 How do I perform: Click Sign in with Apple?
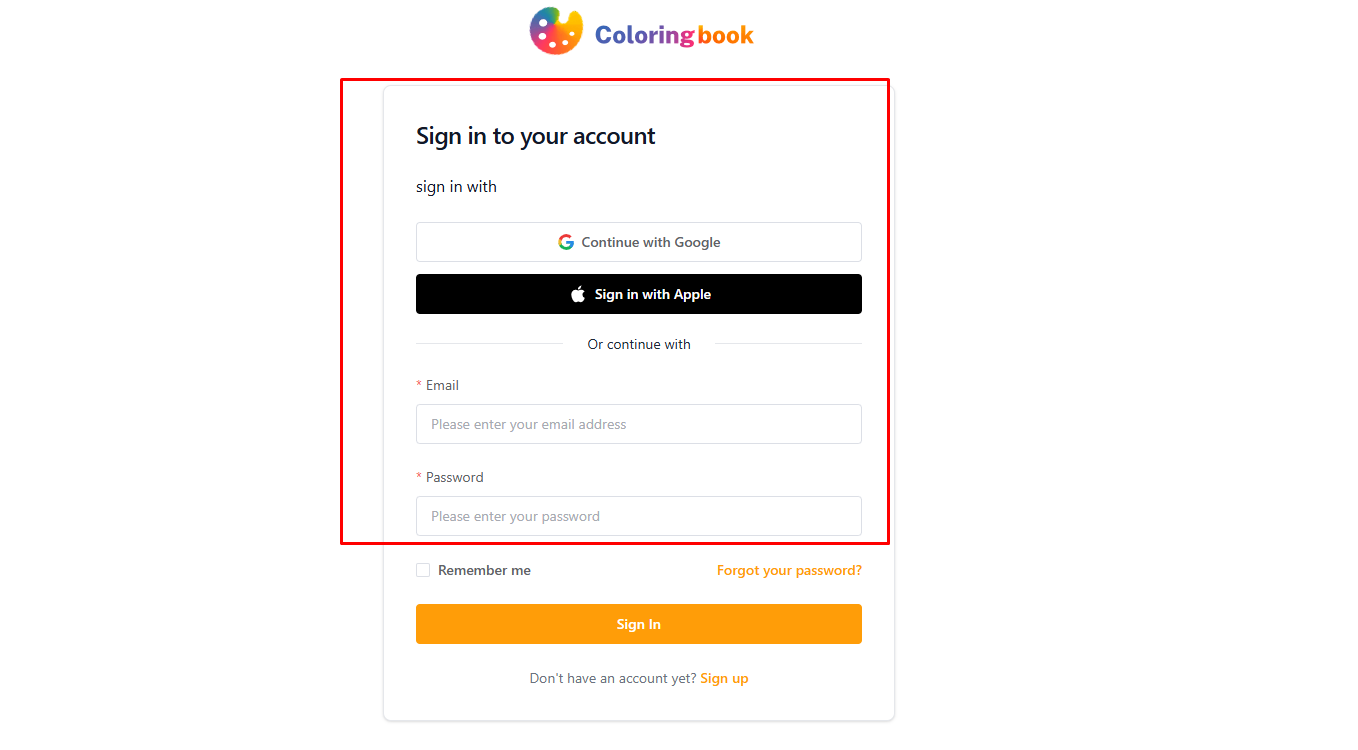pyautogui.click(x=639, y=294)
